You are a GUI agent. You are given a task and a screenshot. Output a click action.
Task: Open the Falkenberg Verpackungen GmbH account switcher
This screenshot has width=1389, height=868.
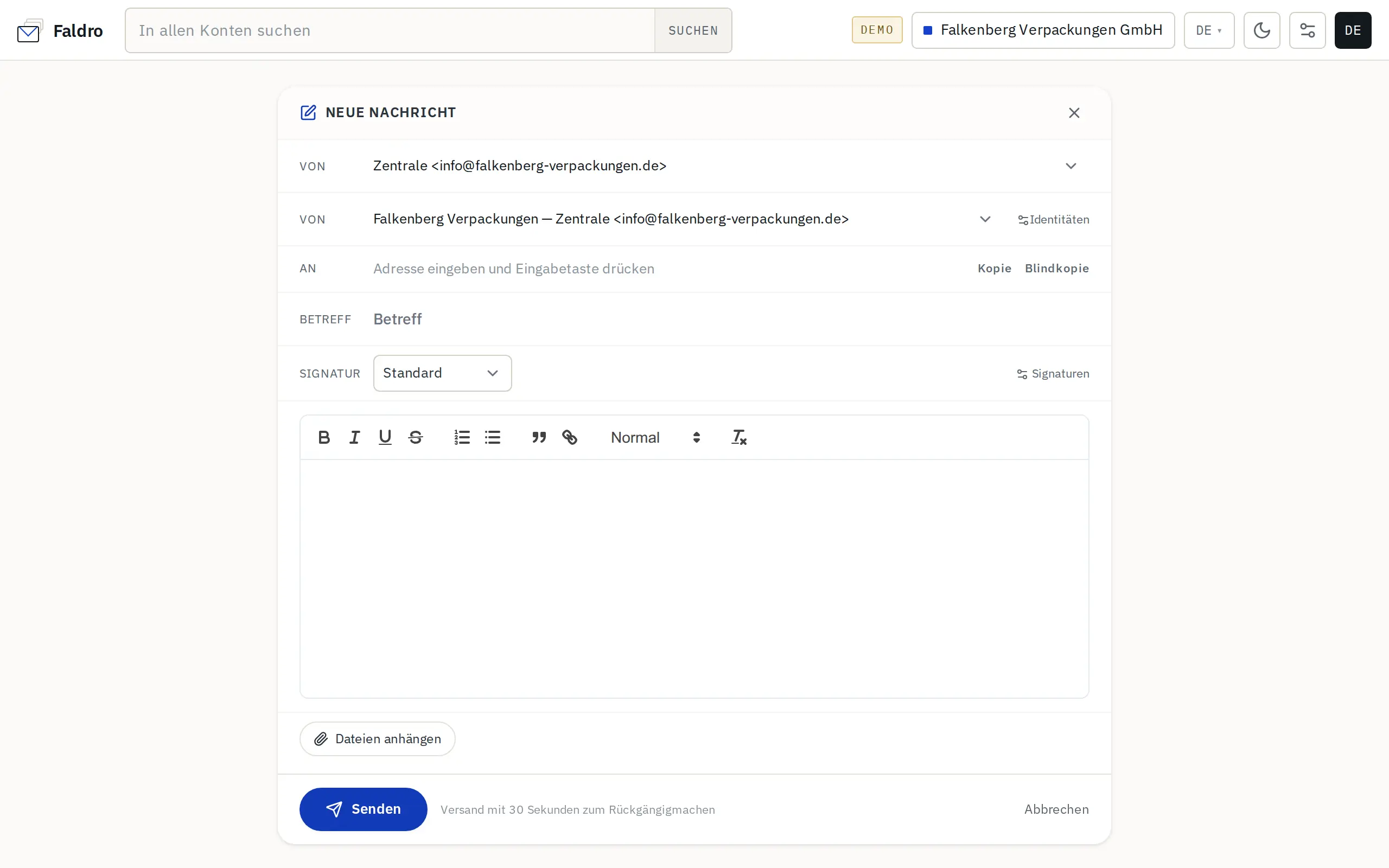click(1043, 30)
